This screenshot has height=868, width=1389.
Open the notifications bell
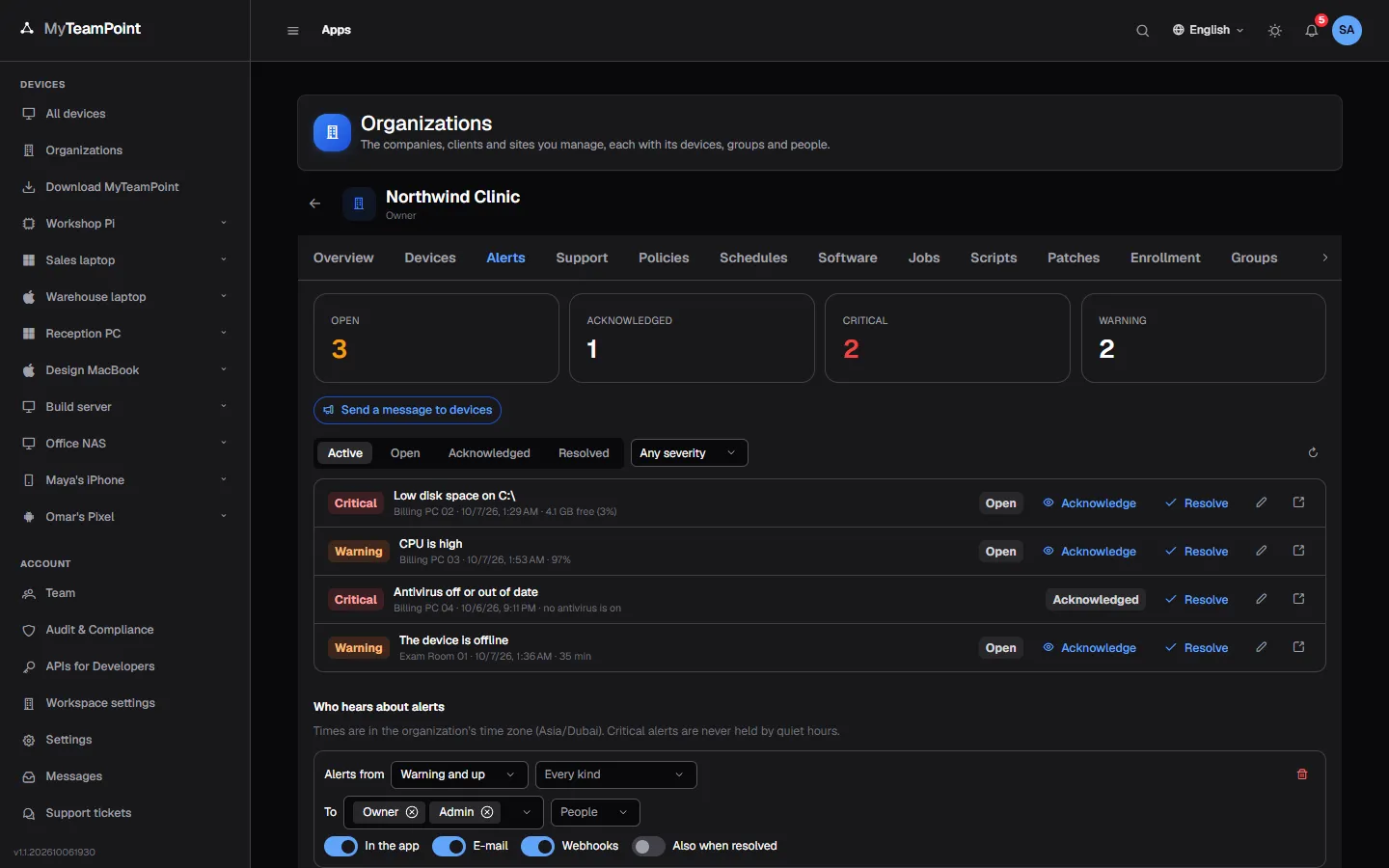(x=1312, y=31)
